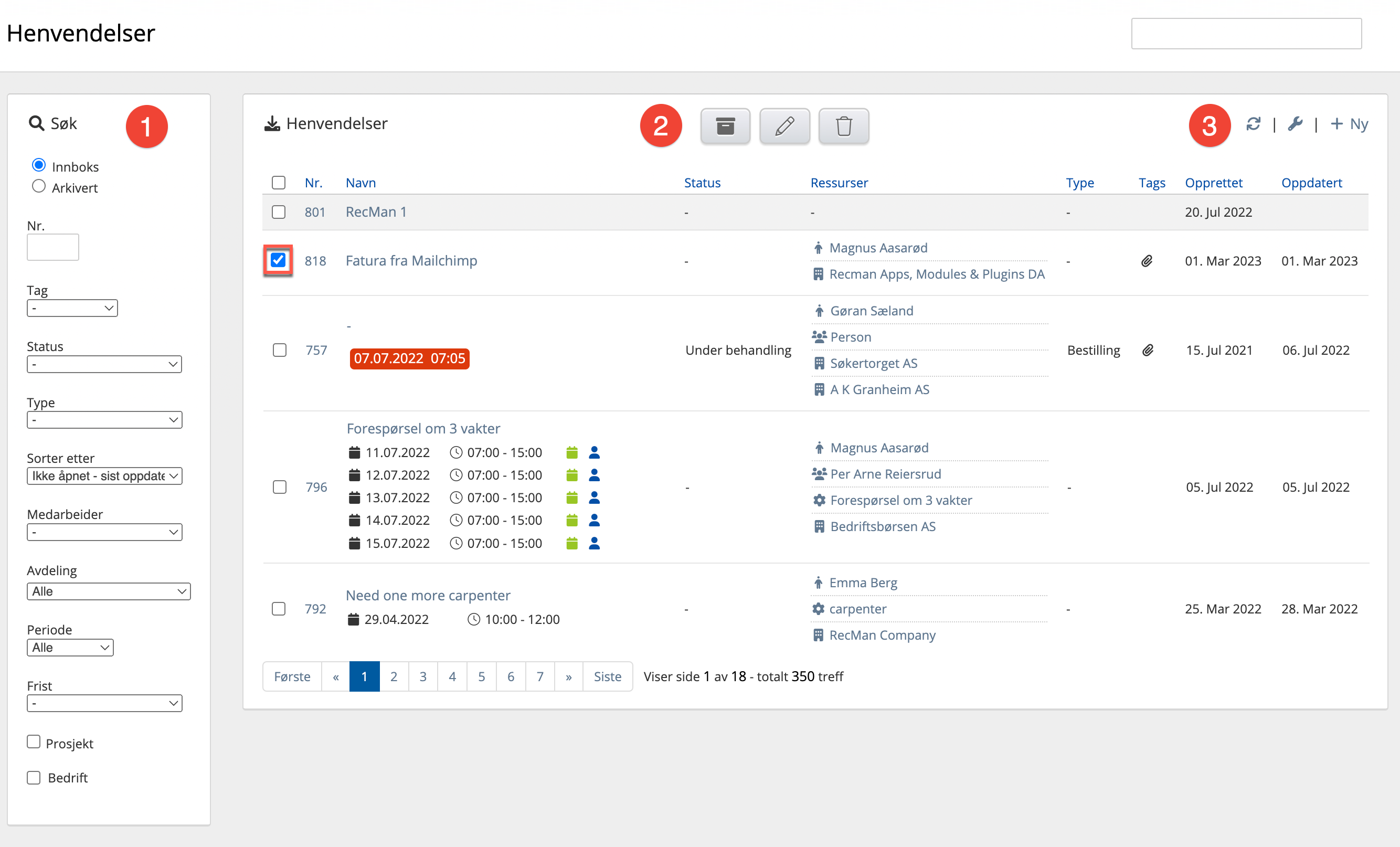Click green calendar icon for 11.07.2022 shift
This screenshot has height=847, width=1400.
click(x=571, y=452)
